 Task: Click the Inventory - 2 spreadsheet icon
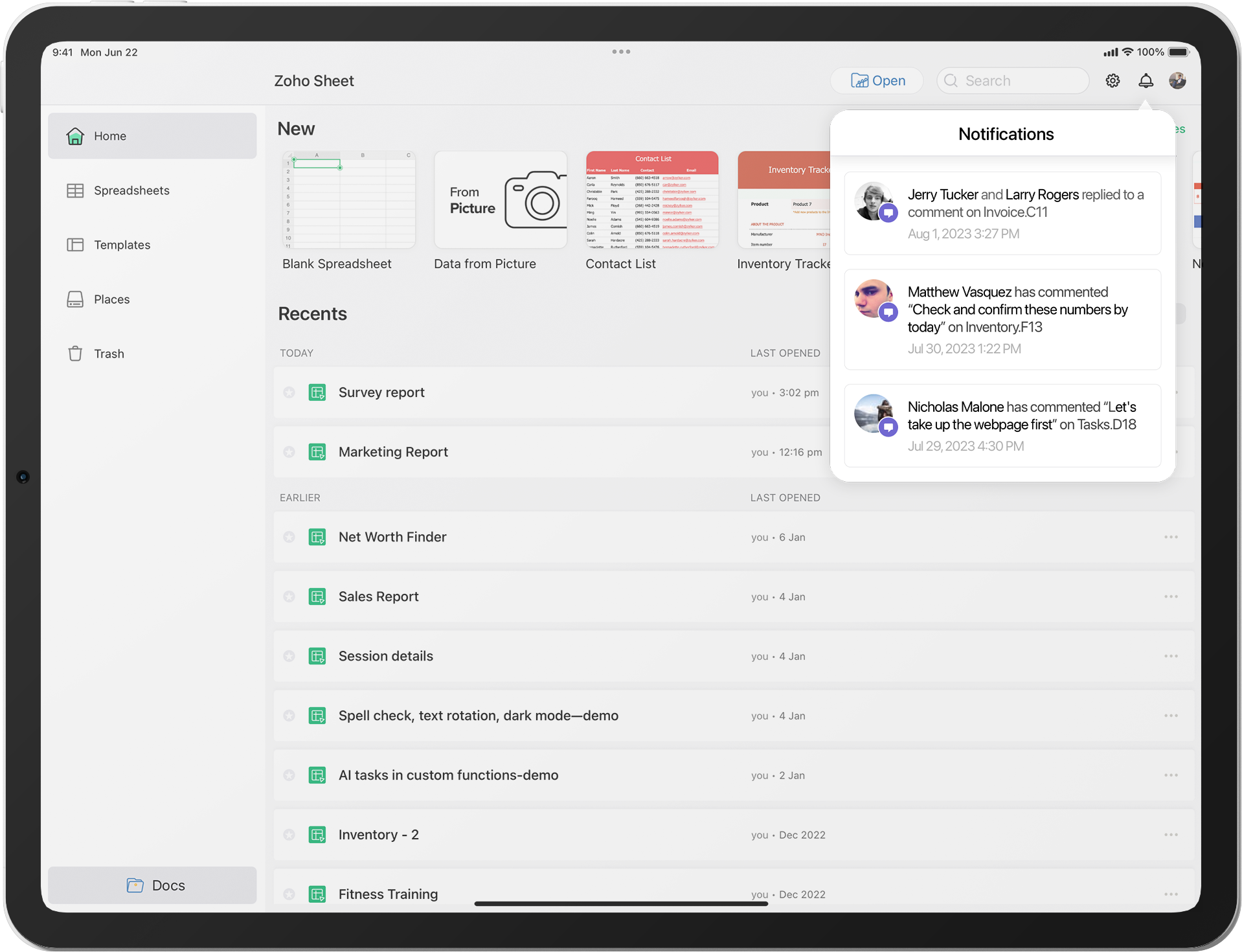(317, 835)
